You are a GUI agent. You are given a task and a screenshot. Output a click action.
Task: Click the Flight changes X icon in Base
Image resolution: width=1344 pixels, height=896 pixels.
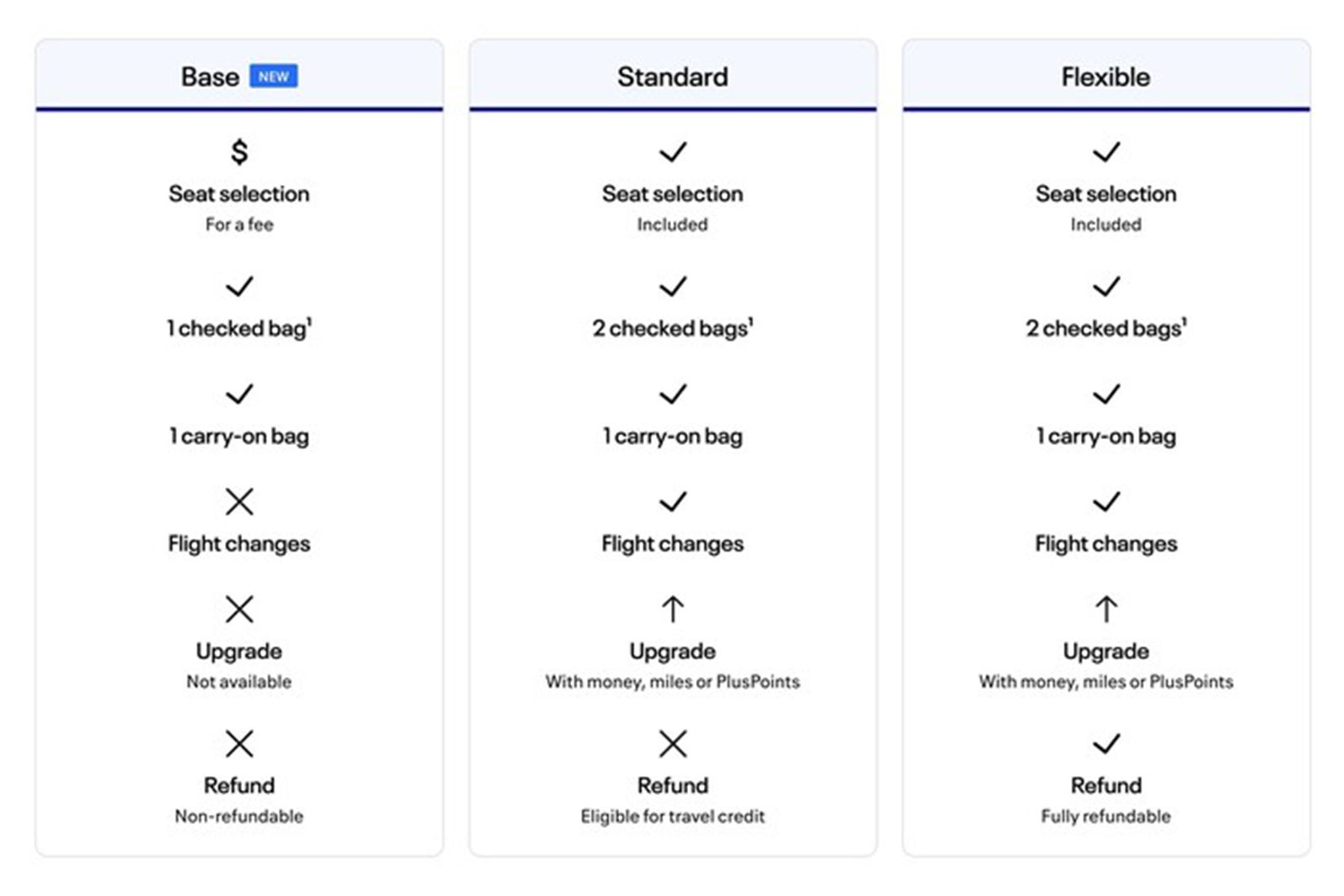click(239, 502)
